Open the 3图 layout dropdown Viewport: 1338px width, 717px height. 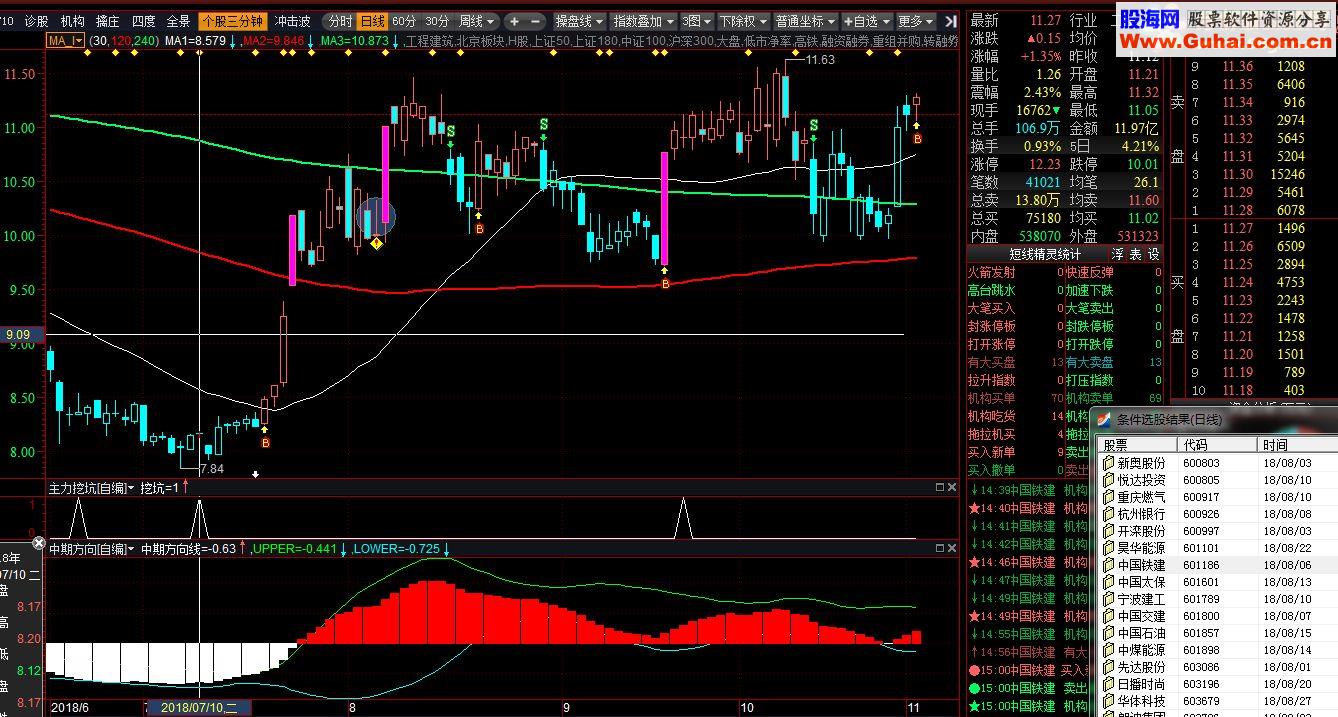click(x=695, y=21)
